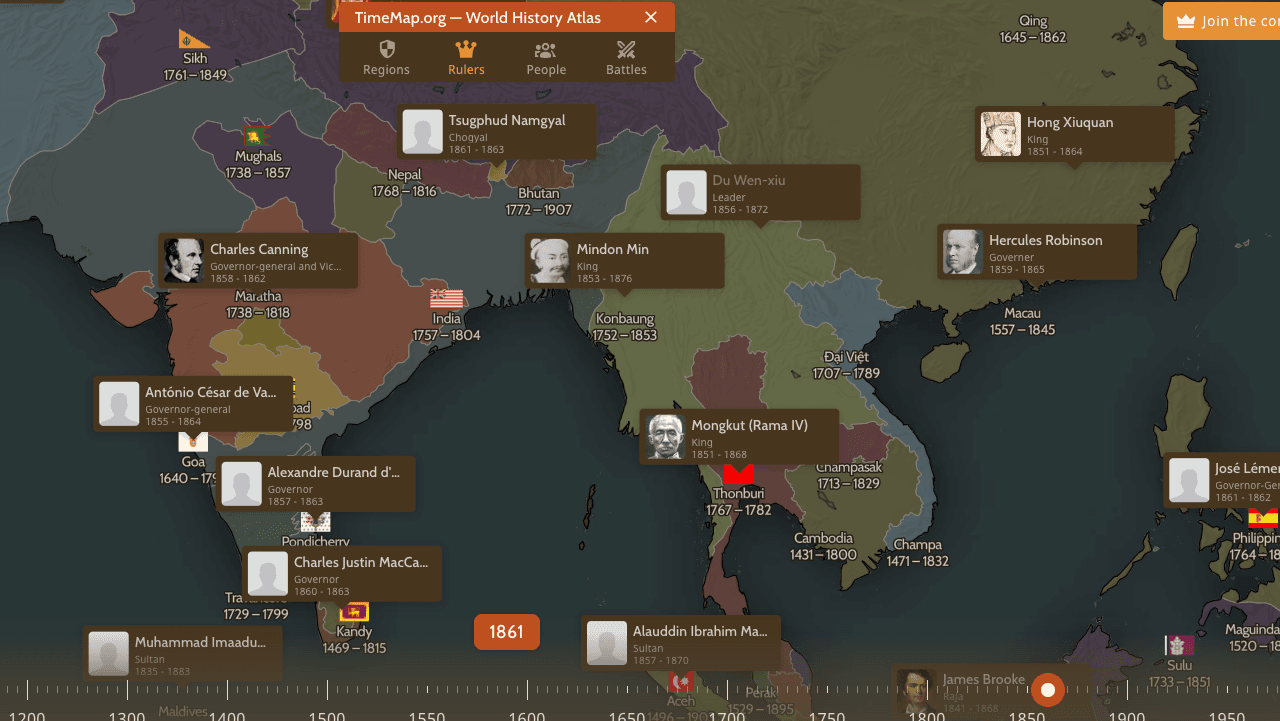Open Hong Xiuquan's portrait
Viewport: 1280px width, 721px height.
click(x=1000, y=133)
